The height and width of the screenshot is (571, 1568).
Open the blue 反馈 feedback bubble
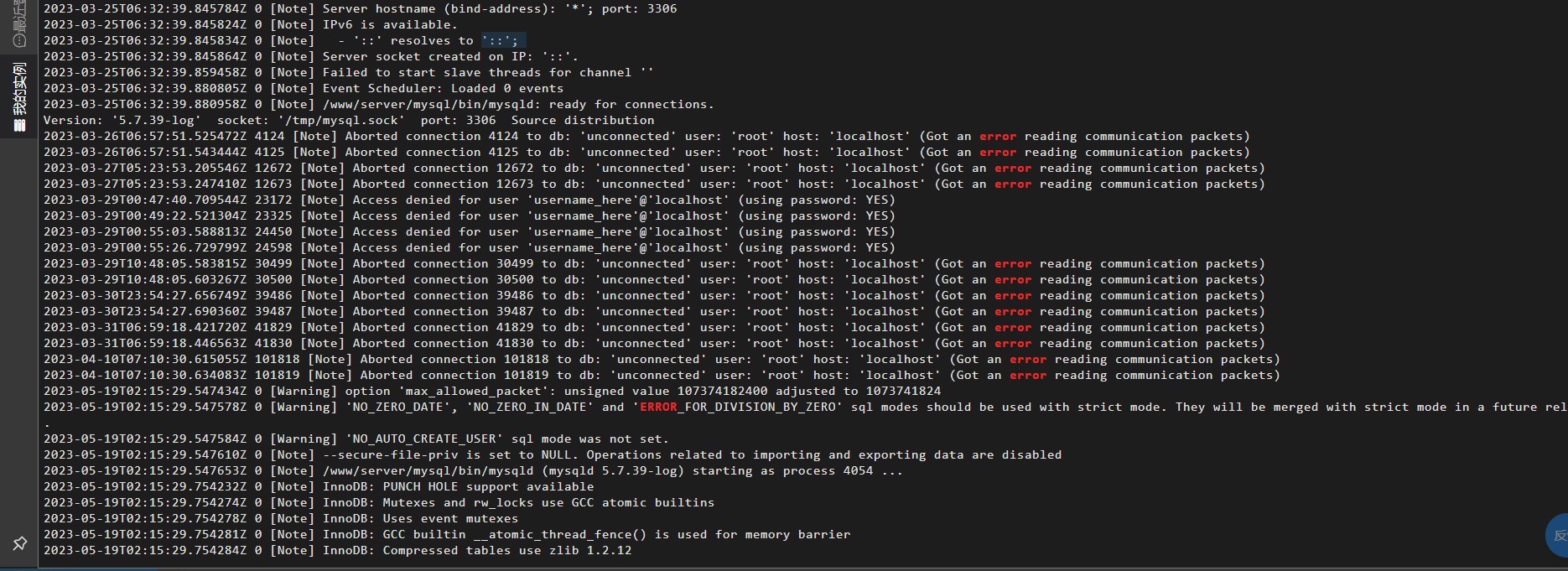1557,535
